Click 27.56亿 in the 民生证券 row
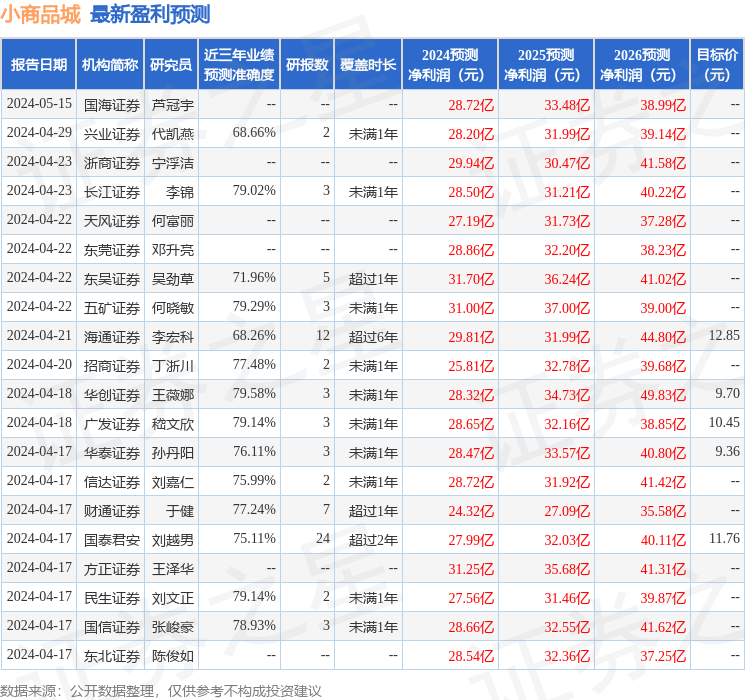The width and height of the screenshot is (745, 700). pyautogui.click(x=471, y=598)
